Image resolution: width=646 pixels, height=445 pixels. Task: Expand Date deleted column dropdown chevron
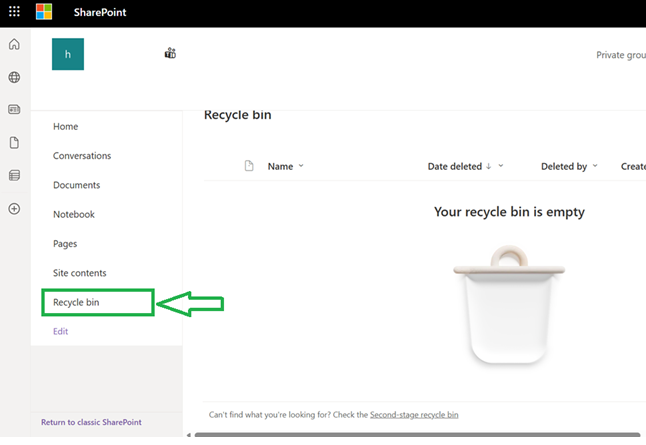pyautogui.click(x=501, y=166)
